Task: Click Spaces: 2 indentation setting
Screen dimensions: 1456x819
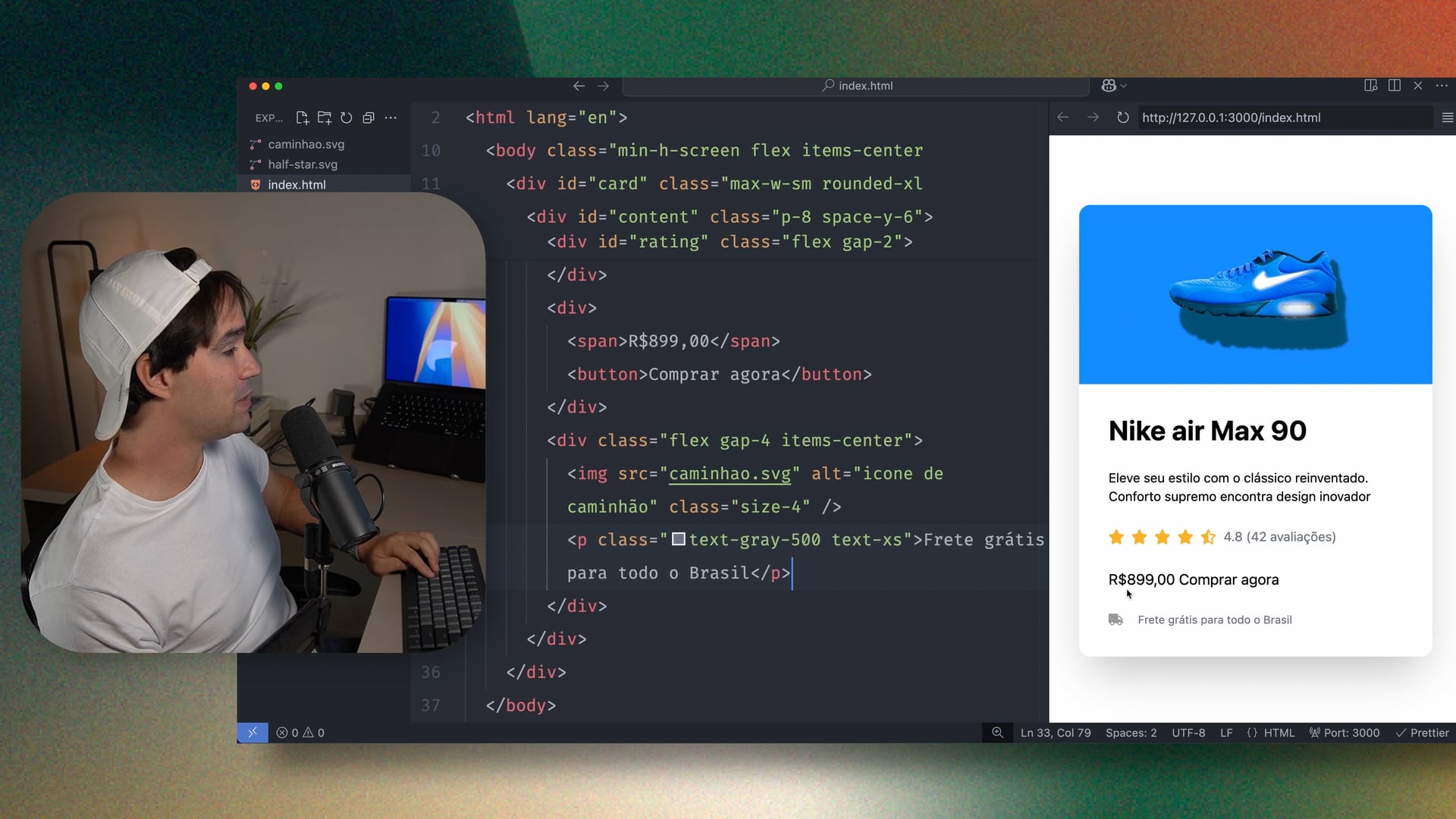Action: [x=1131, y=733]
